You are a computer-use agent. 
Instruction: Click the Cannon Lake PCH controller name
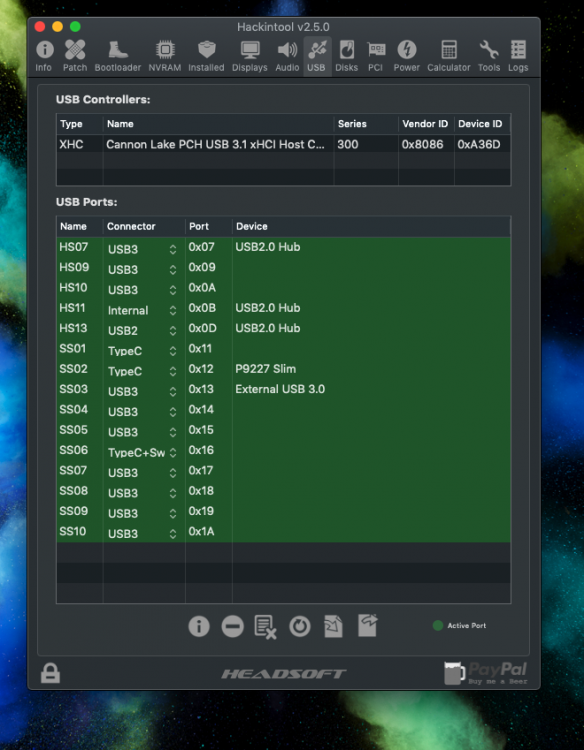coord(215,144)
